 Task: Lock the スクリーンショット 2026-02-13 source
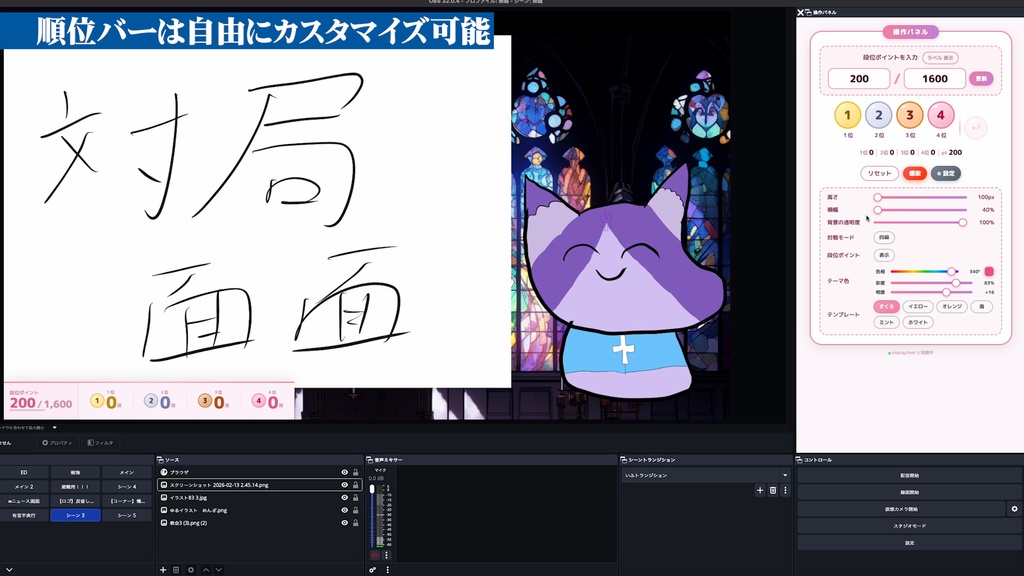coord(355,485)
